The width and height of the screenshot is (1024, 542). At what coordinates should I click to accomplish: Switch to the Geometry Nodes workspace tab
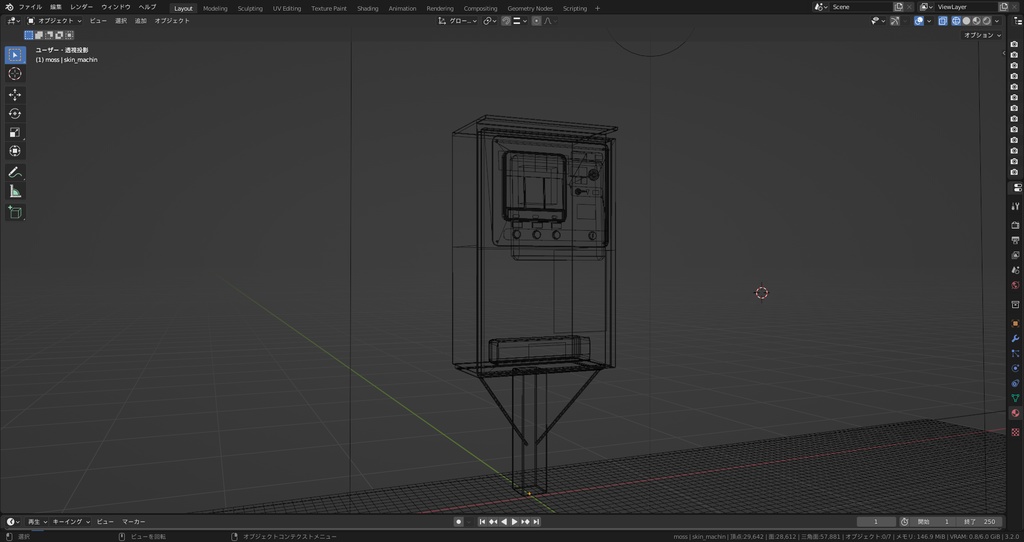530,8
